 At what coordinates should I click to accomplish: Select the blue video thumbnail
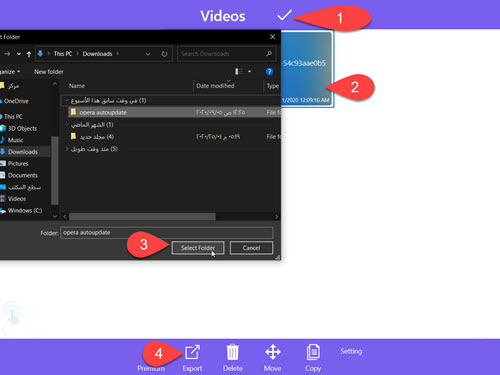(x=307, y=69)
